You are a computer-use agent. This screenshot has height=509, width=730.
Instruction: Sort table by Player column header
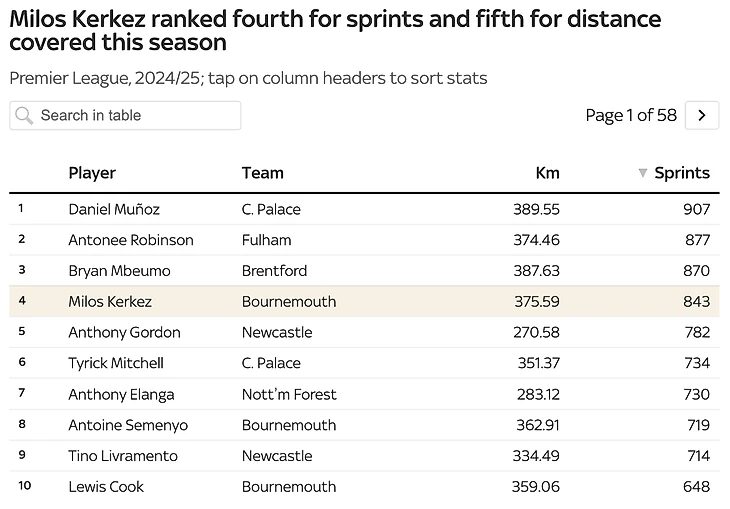[x=92, y=173]
